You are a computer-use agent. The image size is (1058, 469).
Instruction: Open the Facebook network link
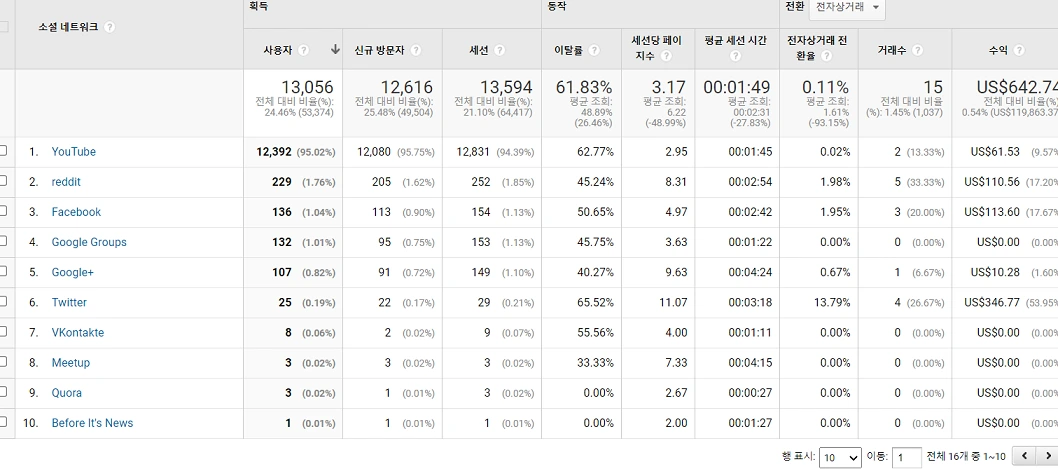point(76,212)
